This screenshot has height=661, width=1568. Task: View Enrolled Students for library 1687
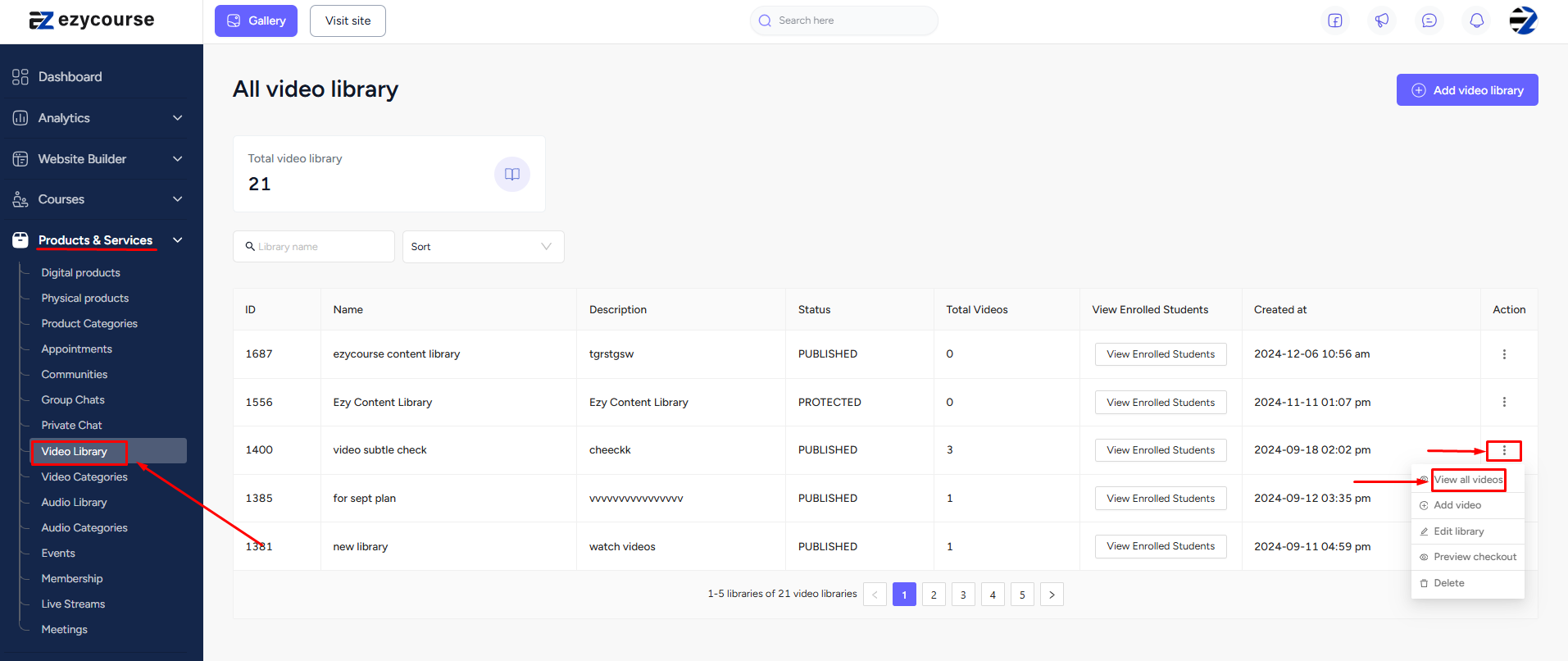1161,354
